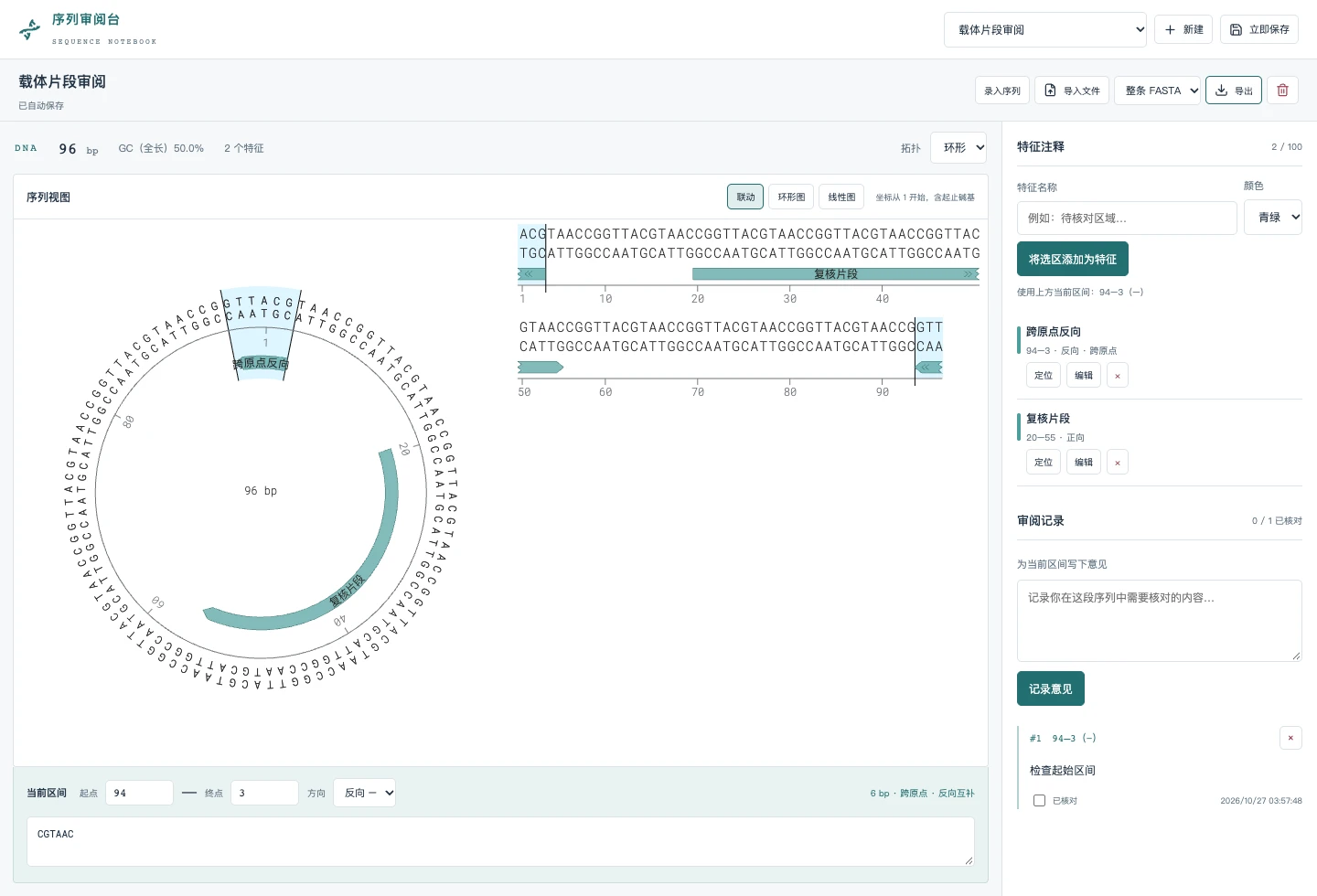Click 编辑 for 复核片段 feature
Viewport: 1317px width, 896px height.
click(1084, 462)
